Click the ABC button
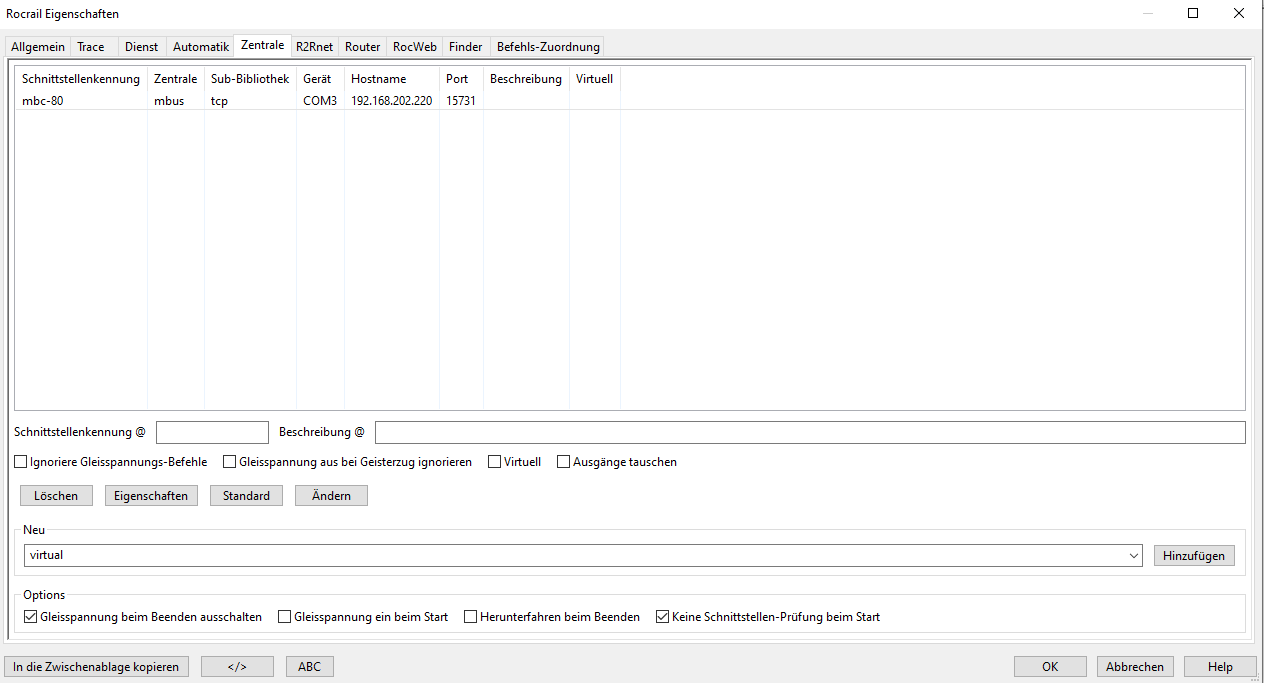This screenshot has width=1264, height=683. click(x=310, y=666)
